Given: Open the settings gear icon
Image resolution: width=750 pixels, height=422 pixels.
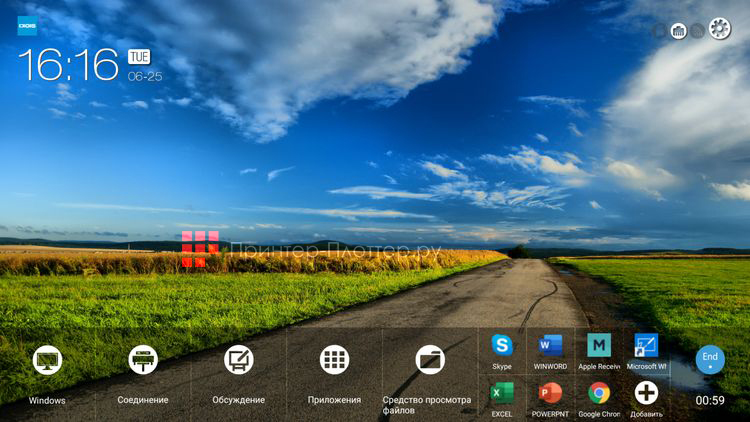Looking at the screenshot, I should click(x=720, y=29).
